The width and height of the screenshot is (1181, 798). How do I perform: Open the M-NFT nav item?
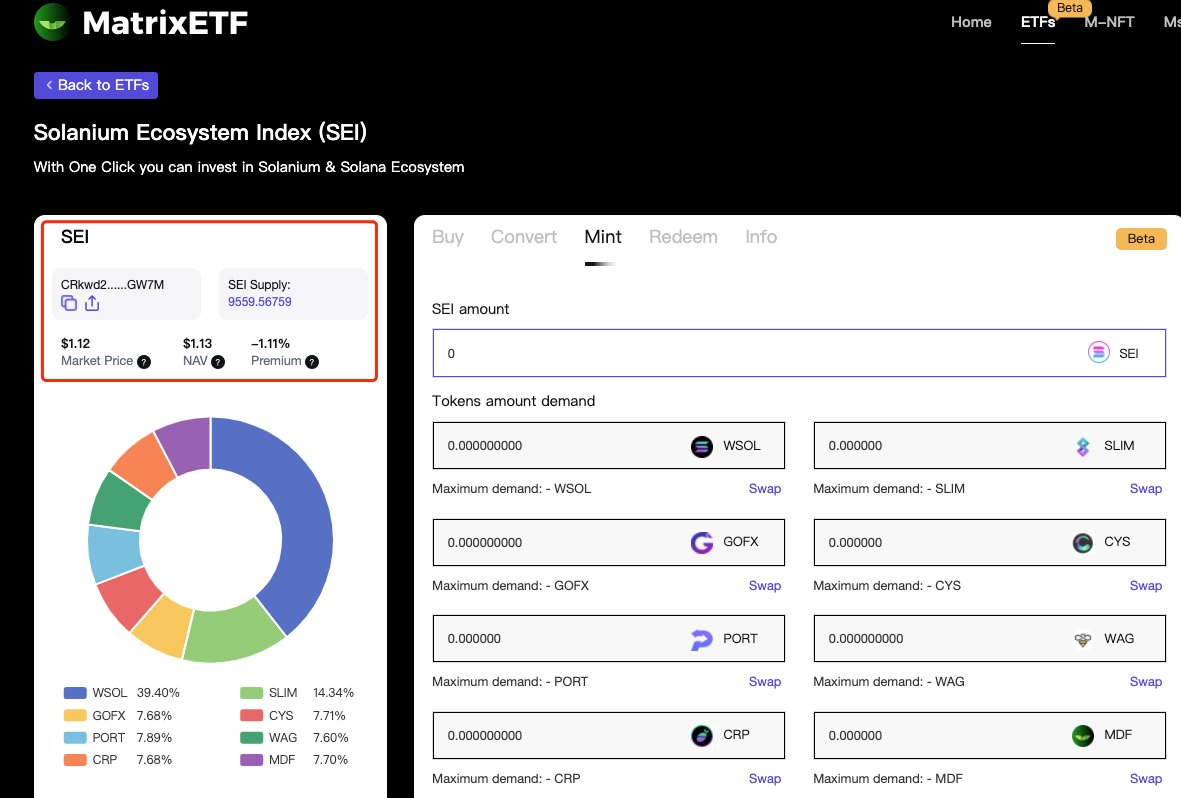(1109, 22)
